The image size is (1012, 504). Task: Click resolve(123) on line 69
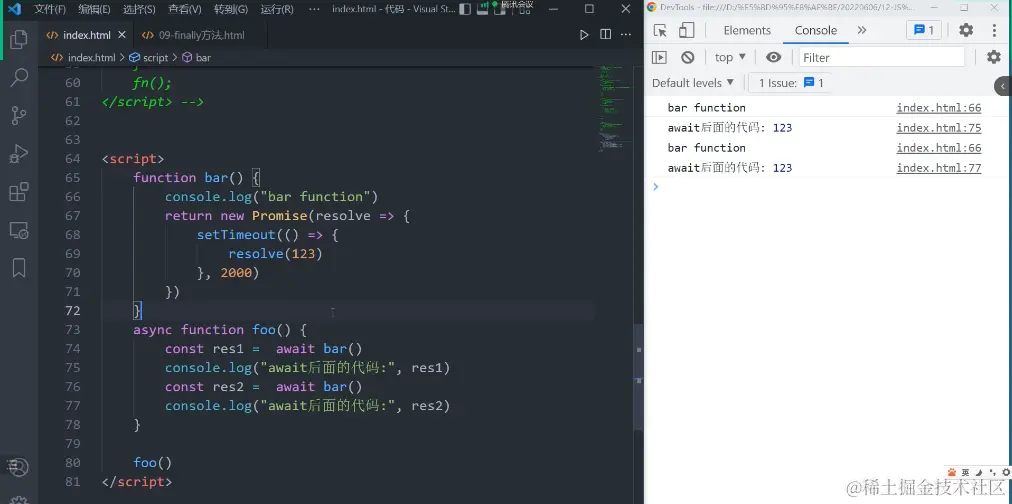275,254
